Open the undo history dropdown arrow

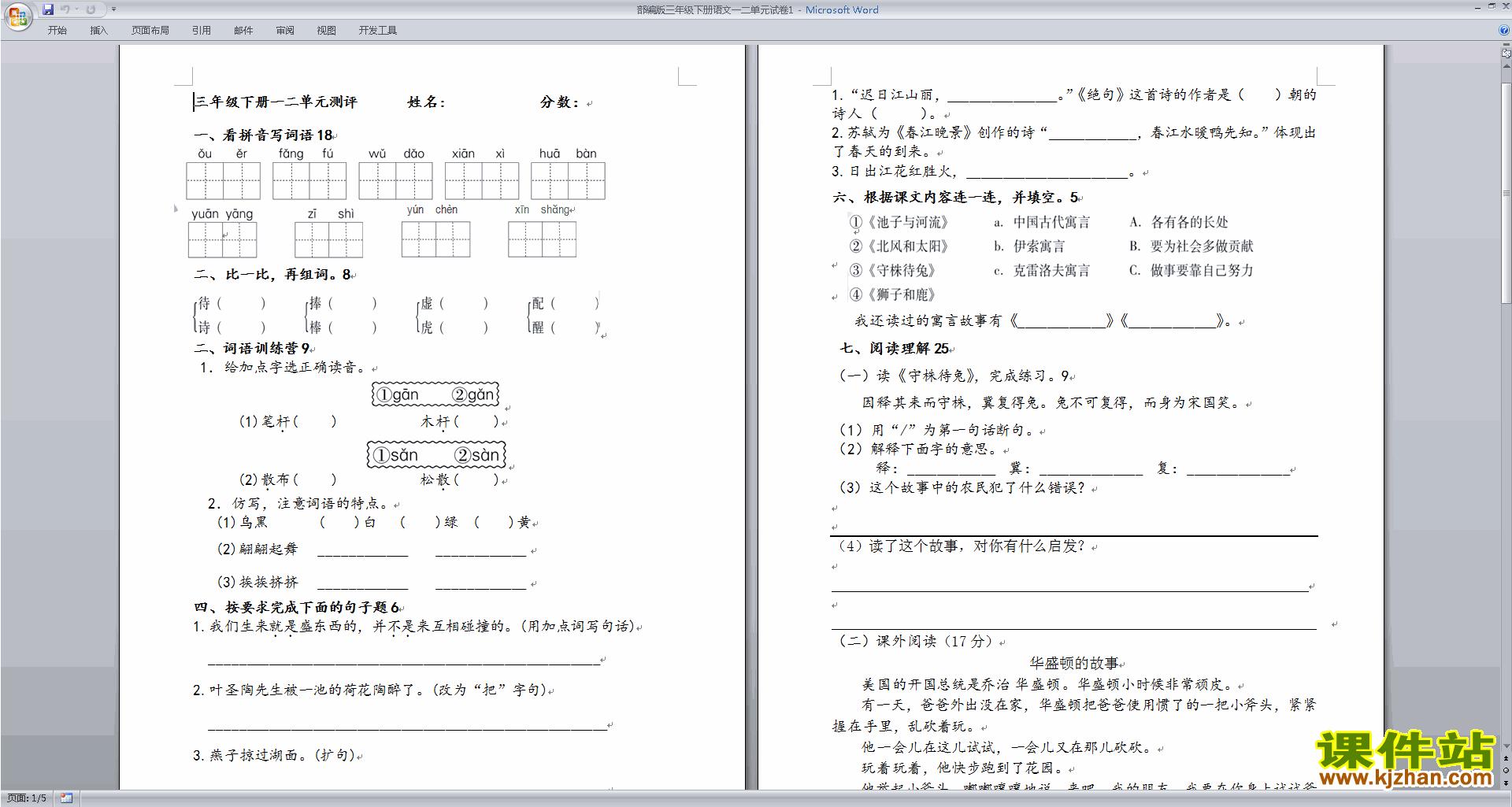tap(76, 9)
